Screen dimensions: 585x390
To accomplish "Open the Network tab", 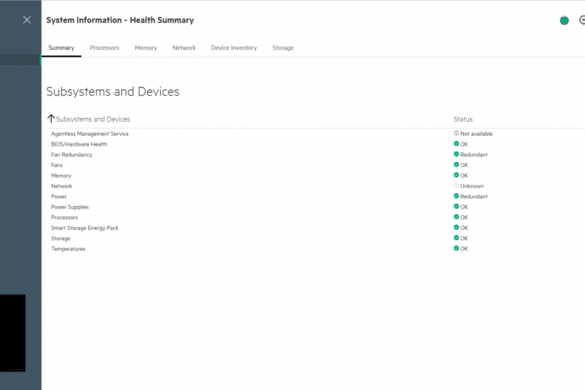I will tap(184, 48).
